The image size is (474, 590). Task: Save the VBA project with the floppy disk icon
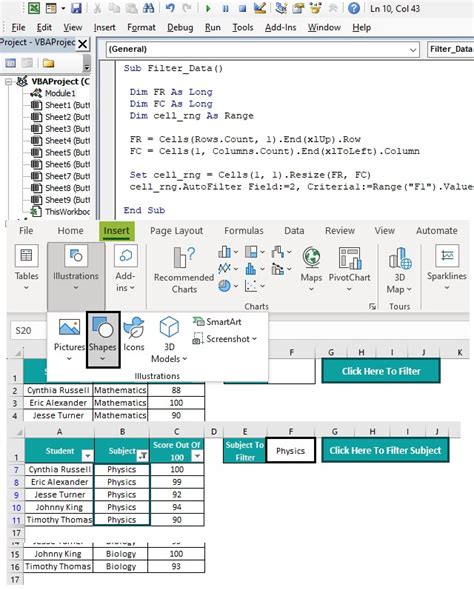pyautogui.click(x=76, y=8)
